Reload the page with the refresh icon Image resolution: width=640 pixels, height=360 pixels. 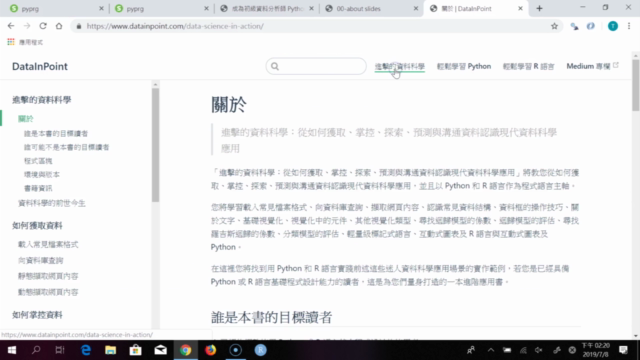point(43,26)
